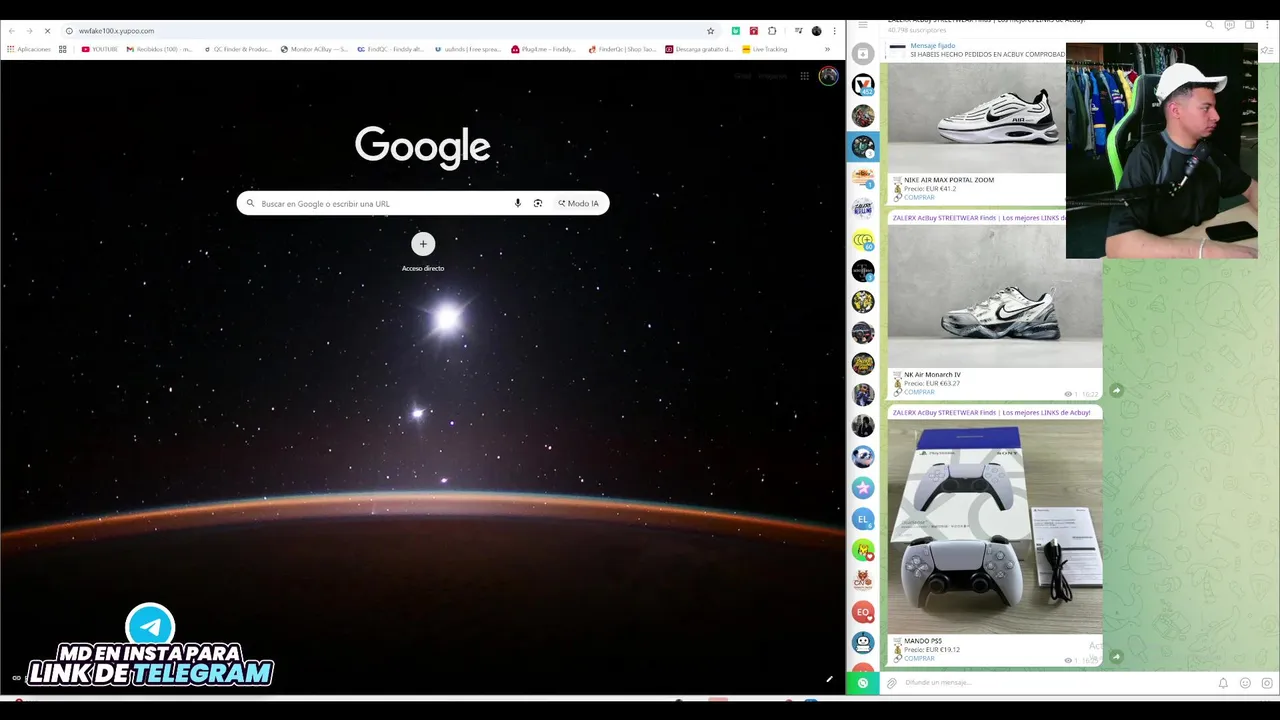Image resolution: width=1280 pixels, height=720 pixels.
Task: Click the green button at the sidebar bottom
Action: click(863, 683)
